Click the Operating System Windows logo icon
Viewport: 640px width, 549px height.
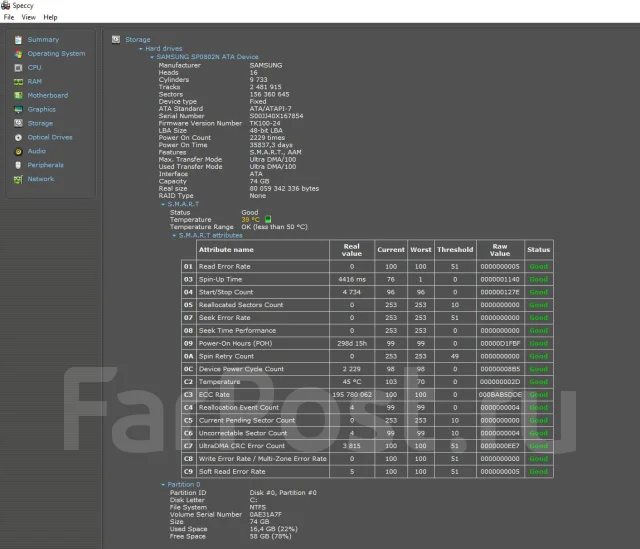tap(18, 54)
